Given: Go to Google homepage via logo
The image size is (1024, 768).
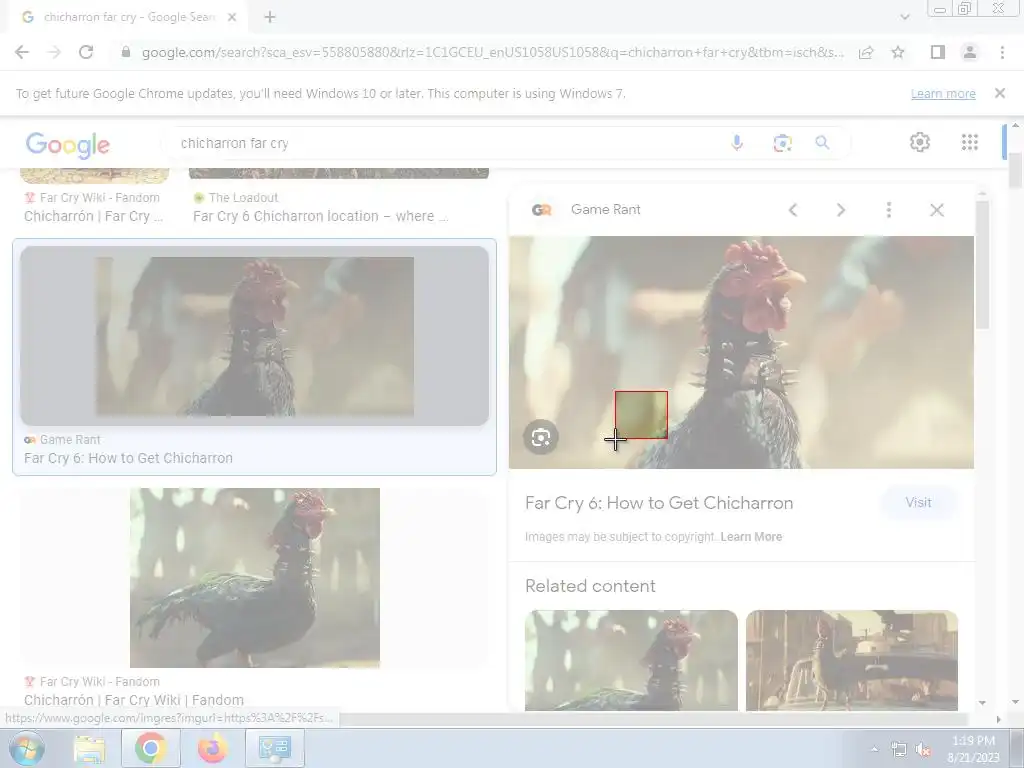Looking at the screenshot, I should 68,144.
